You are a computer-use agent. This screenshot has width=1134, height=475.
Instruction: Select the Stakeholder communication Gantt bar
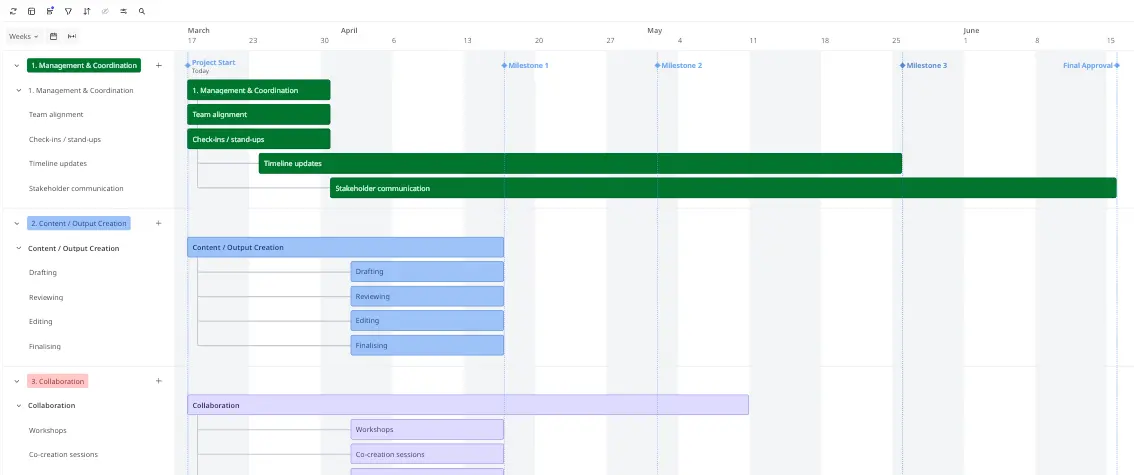click(x=723, y=188)
